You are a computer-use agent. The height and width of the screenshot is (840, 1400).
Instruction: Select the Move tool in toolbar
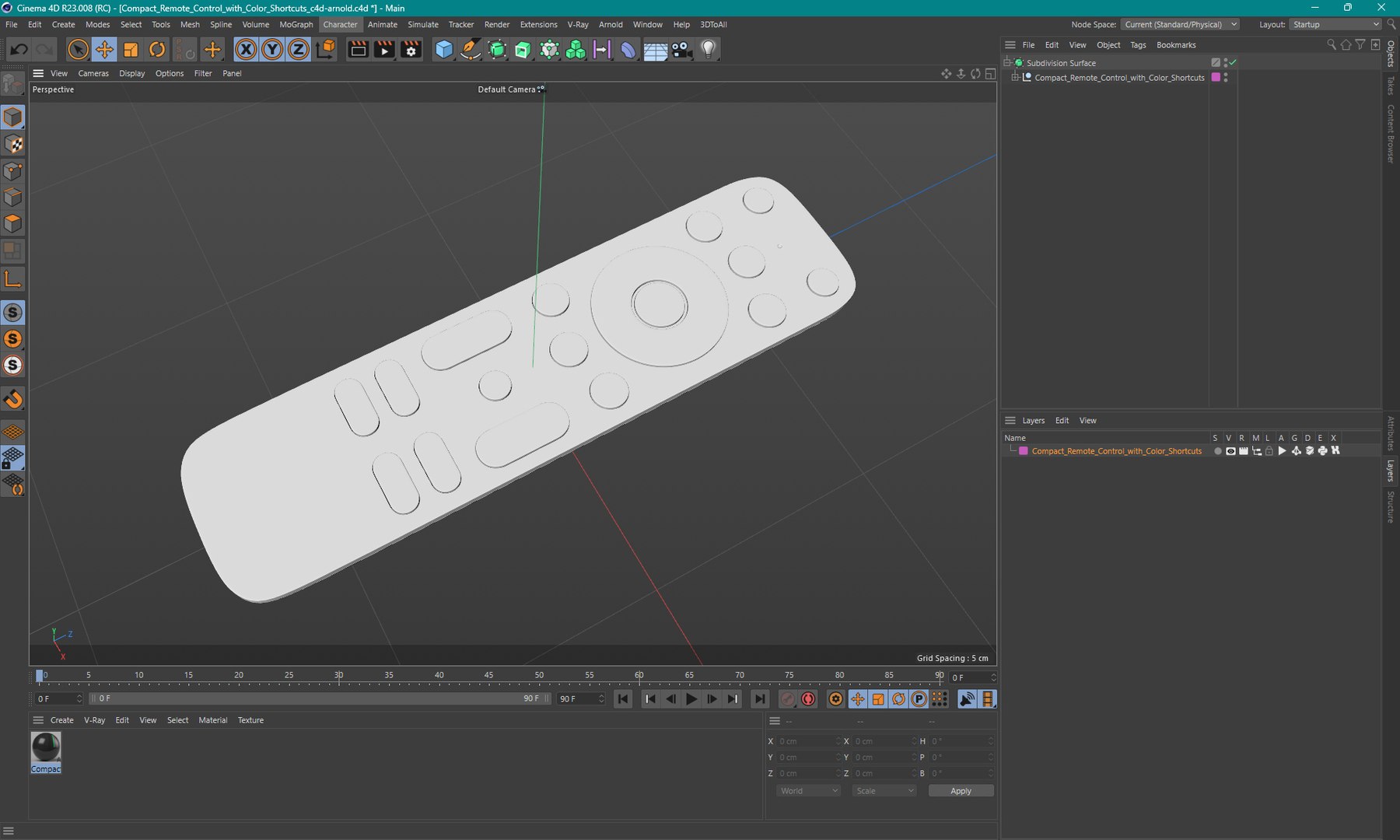(104, 50)
